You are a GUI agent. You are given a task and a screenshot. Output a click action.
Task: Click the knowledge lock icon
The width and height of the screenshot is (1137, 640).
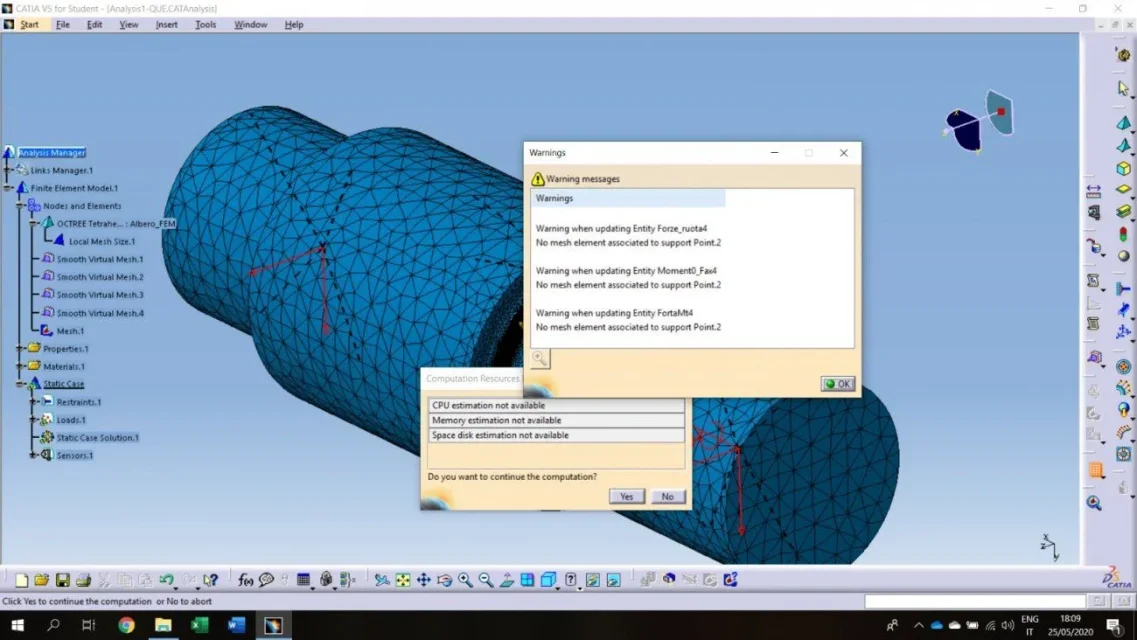click(326, 580)
